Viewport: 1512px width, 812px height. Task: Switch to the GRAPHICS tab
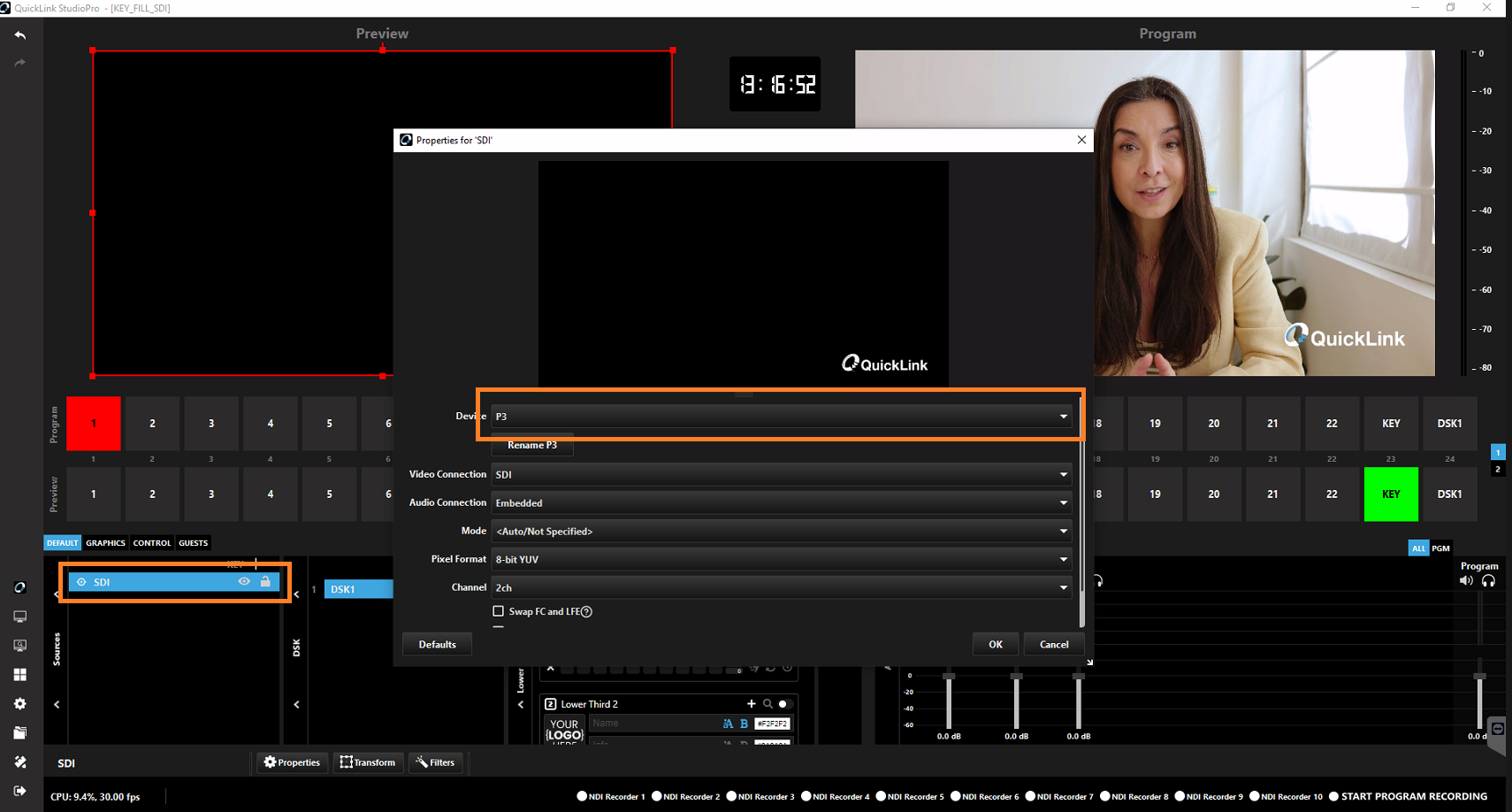105,543
